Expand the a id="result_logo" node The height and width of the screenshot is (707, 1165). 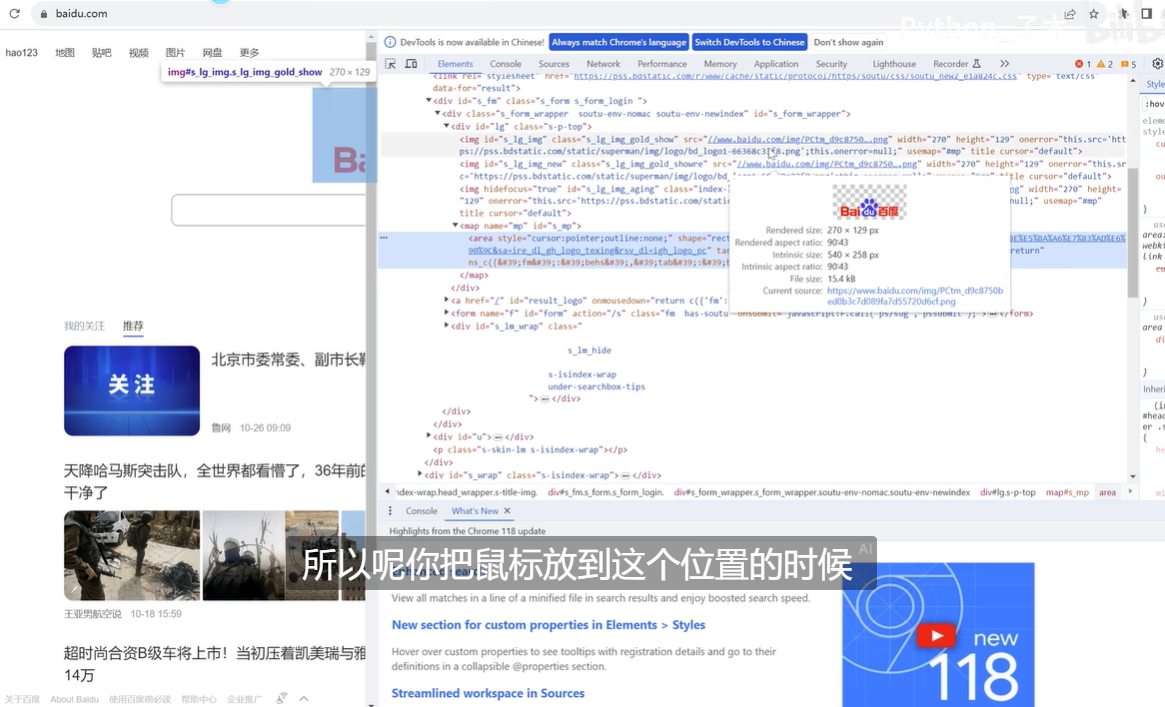(447, 300)
